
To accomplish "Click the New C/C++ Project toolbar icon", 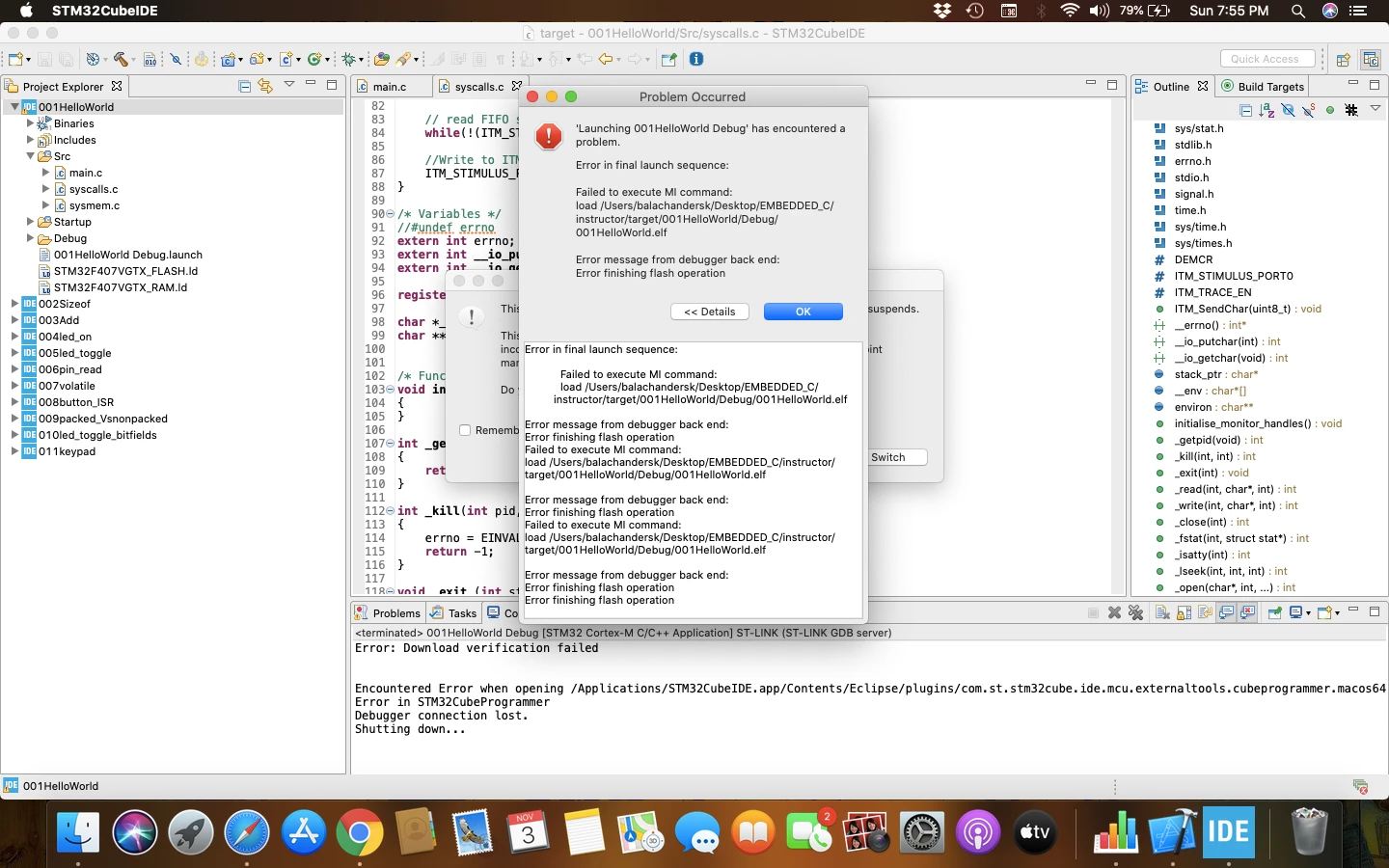I will click(229, 59).
